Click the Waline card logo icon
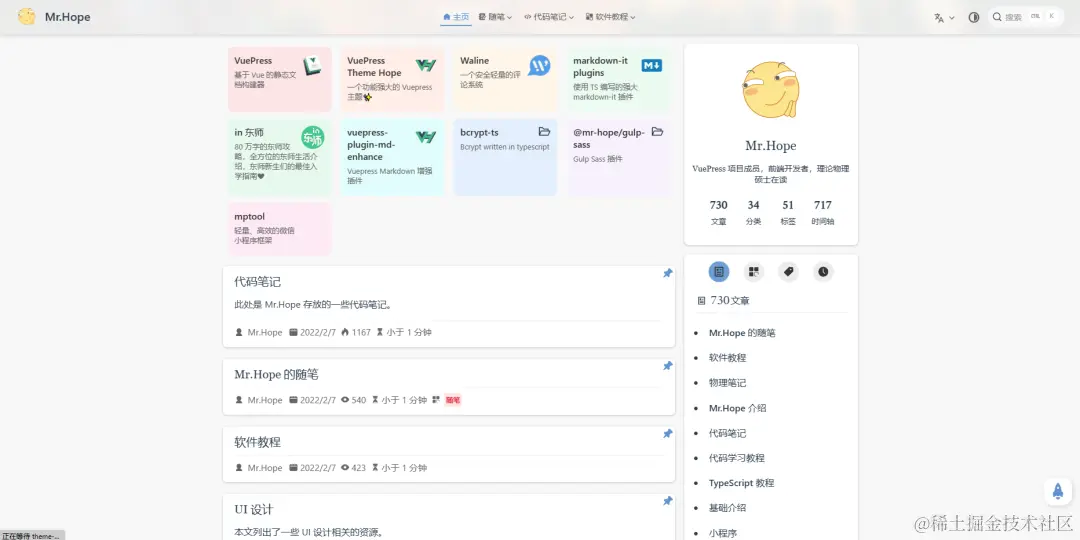The height and width of the screenshot is (540, 1080). coord(539,65)
